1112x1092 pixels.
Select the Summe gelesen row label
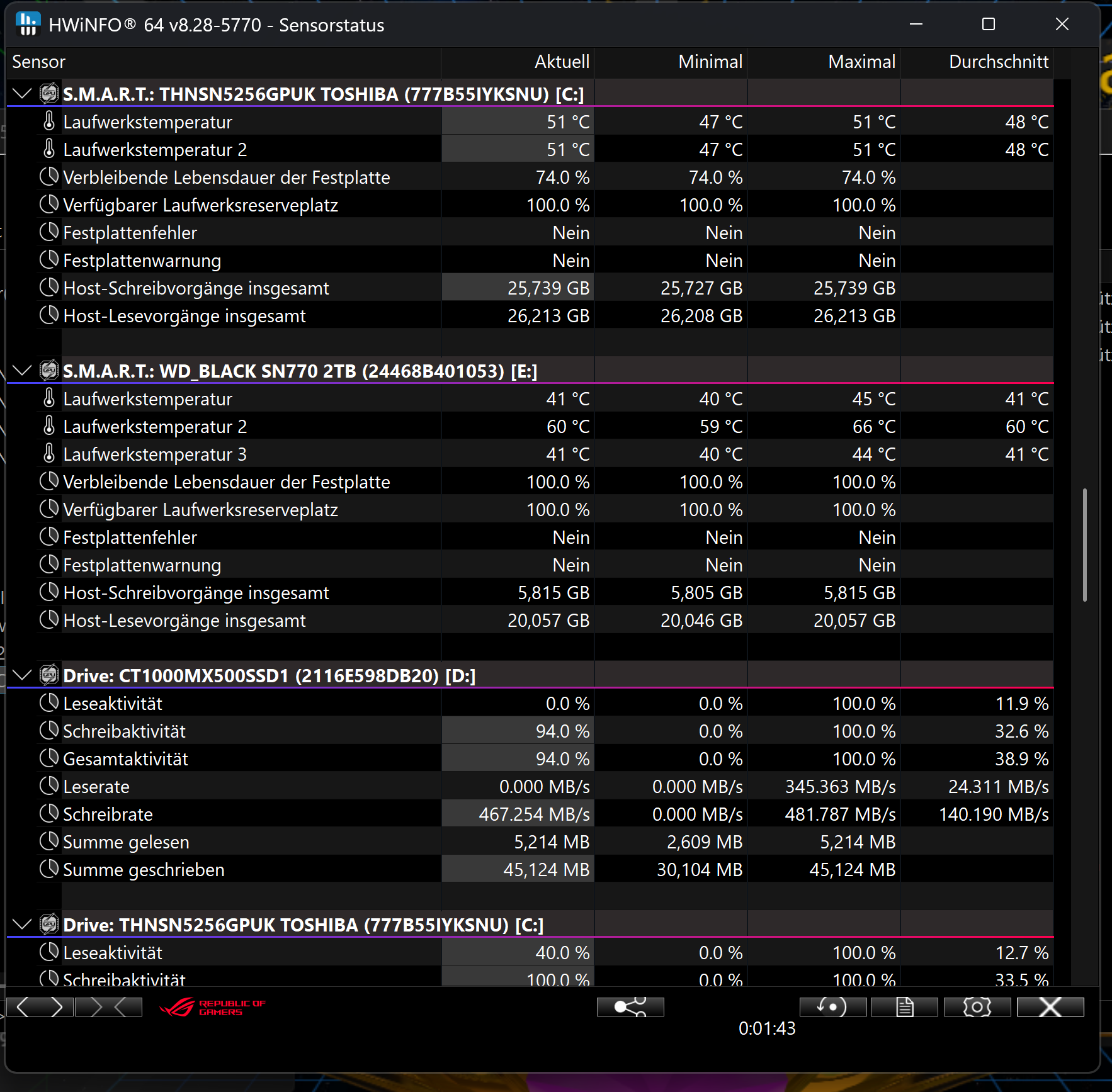126,842
